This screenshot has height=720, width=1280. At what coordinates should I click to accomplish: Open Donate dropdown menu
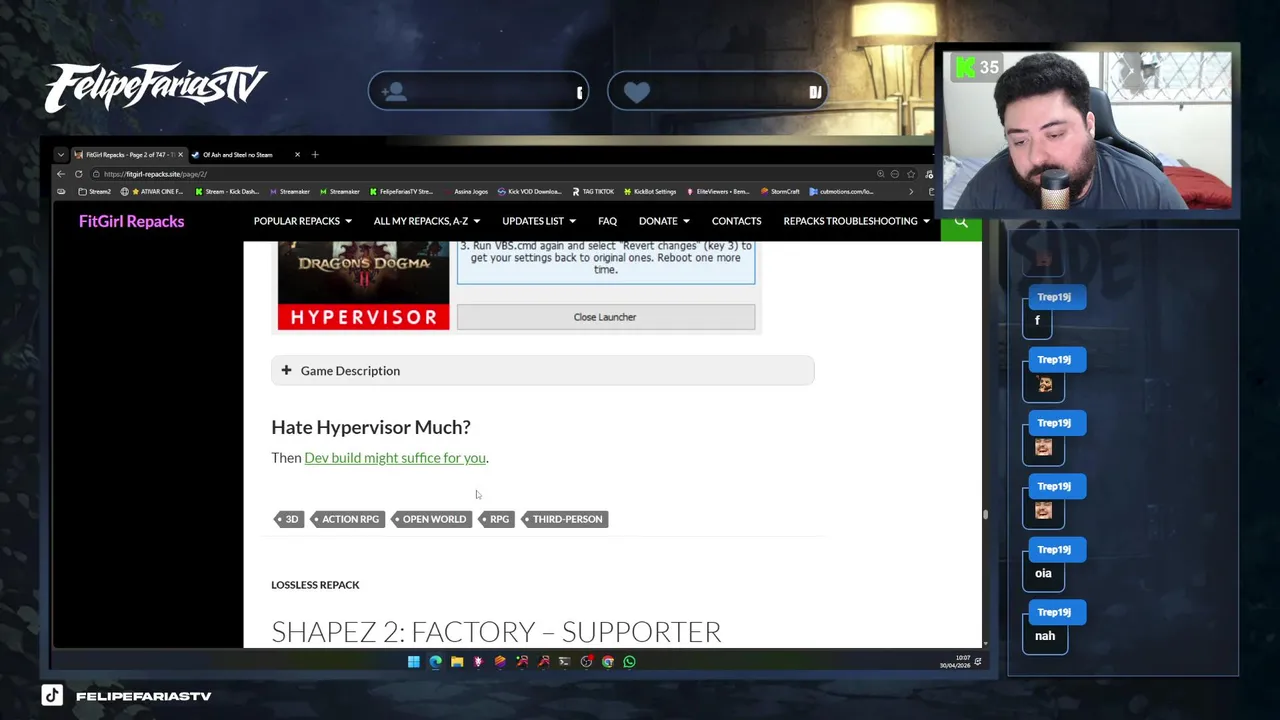click(664, 221)
